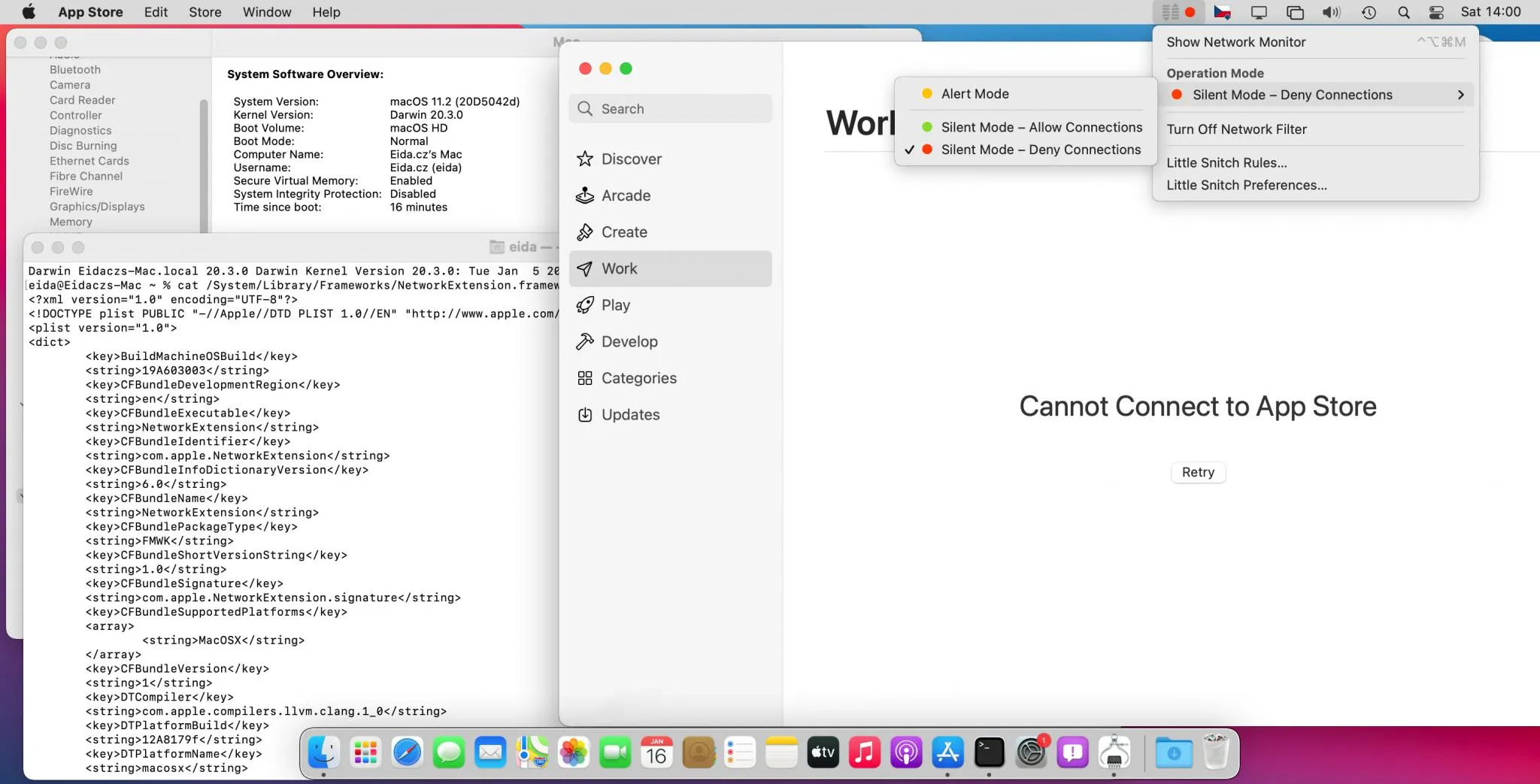Screen dimensions: 1540x784
Task: Select Graphics/Displays in System Information sidebar
Action: (x=97, y=207)
